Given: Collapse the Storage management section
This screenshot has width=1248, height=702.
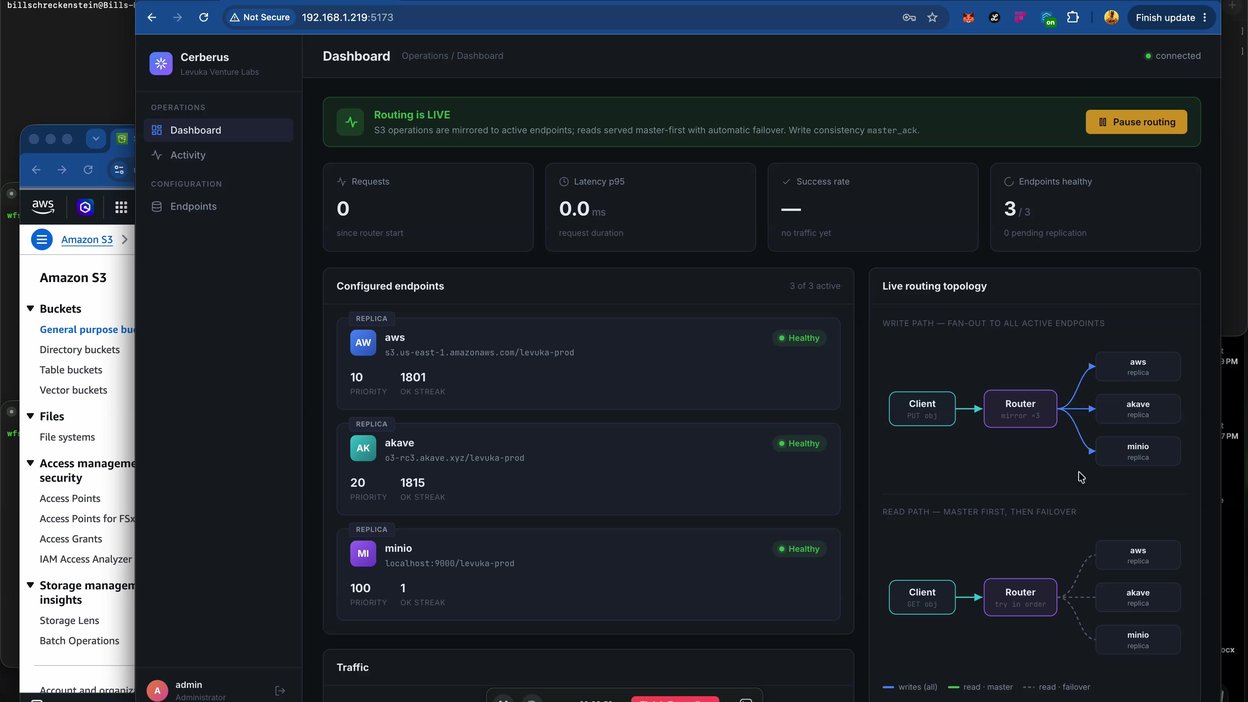Looking at the screenshot, I should 30,586.
